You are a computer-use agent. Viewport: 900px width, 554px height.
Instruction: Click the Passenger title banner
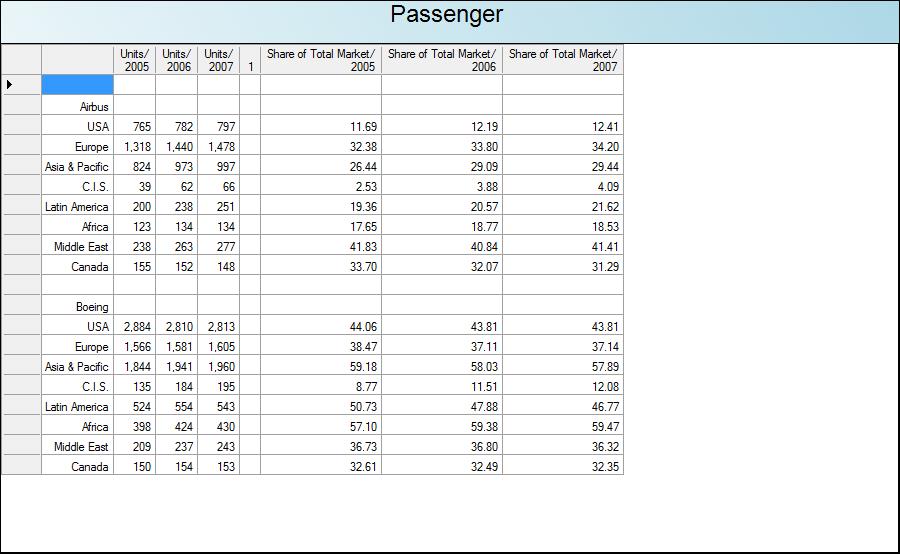tap(449, 22)
